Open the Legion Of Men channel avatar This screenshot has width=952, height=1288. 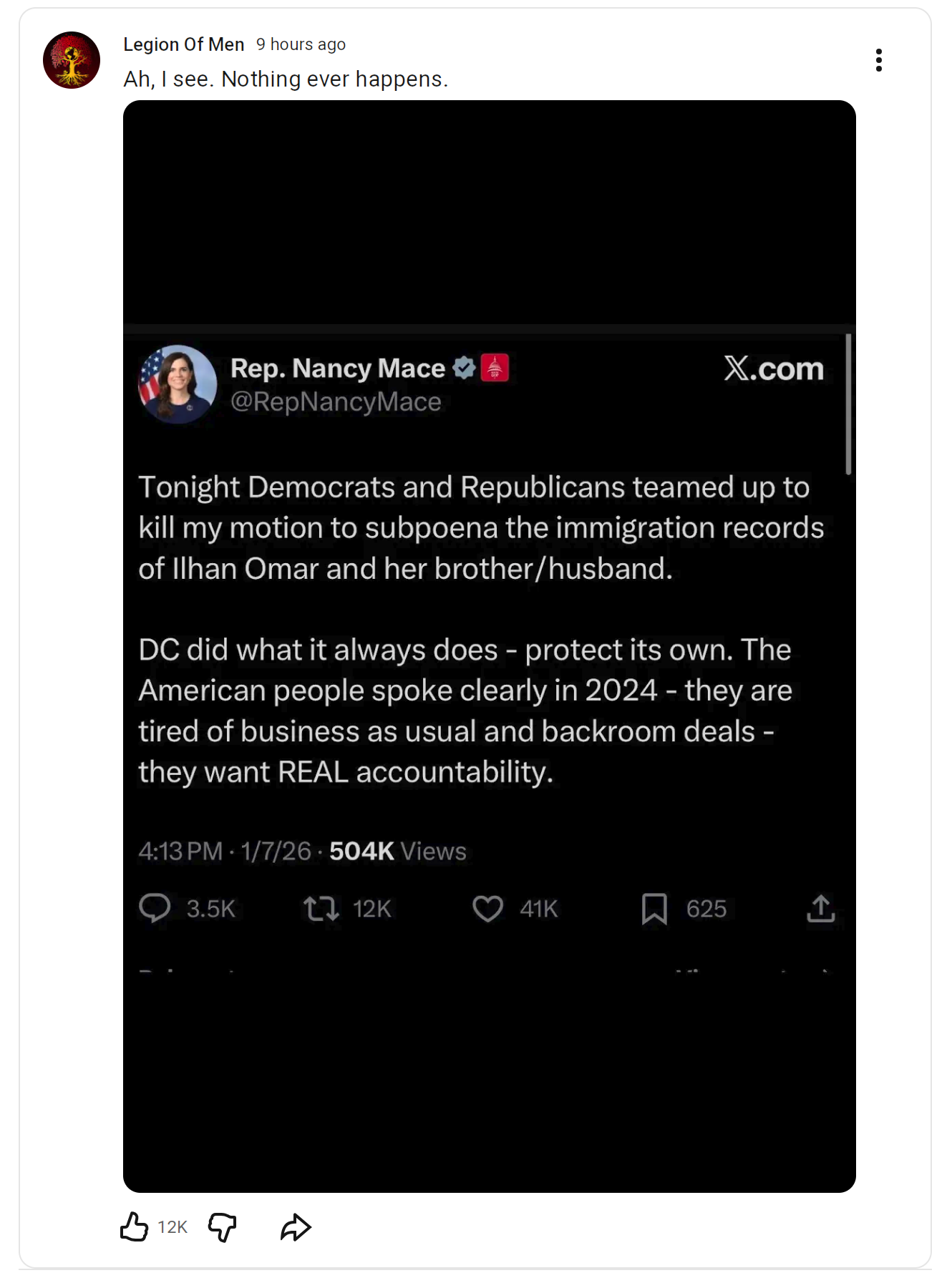click(72, 60)
